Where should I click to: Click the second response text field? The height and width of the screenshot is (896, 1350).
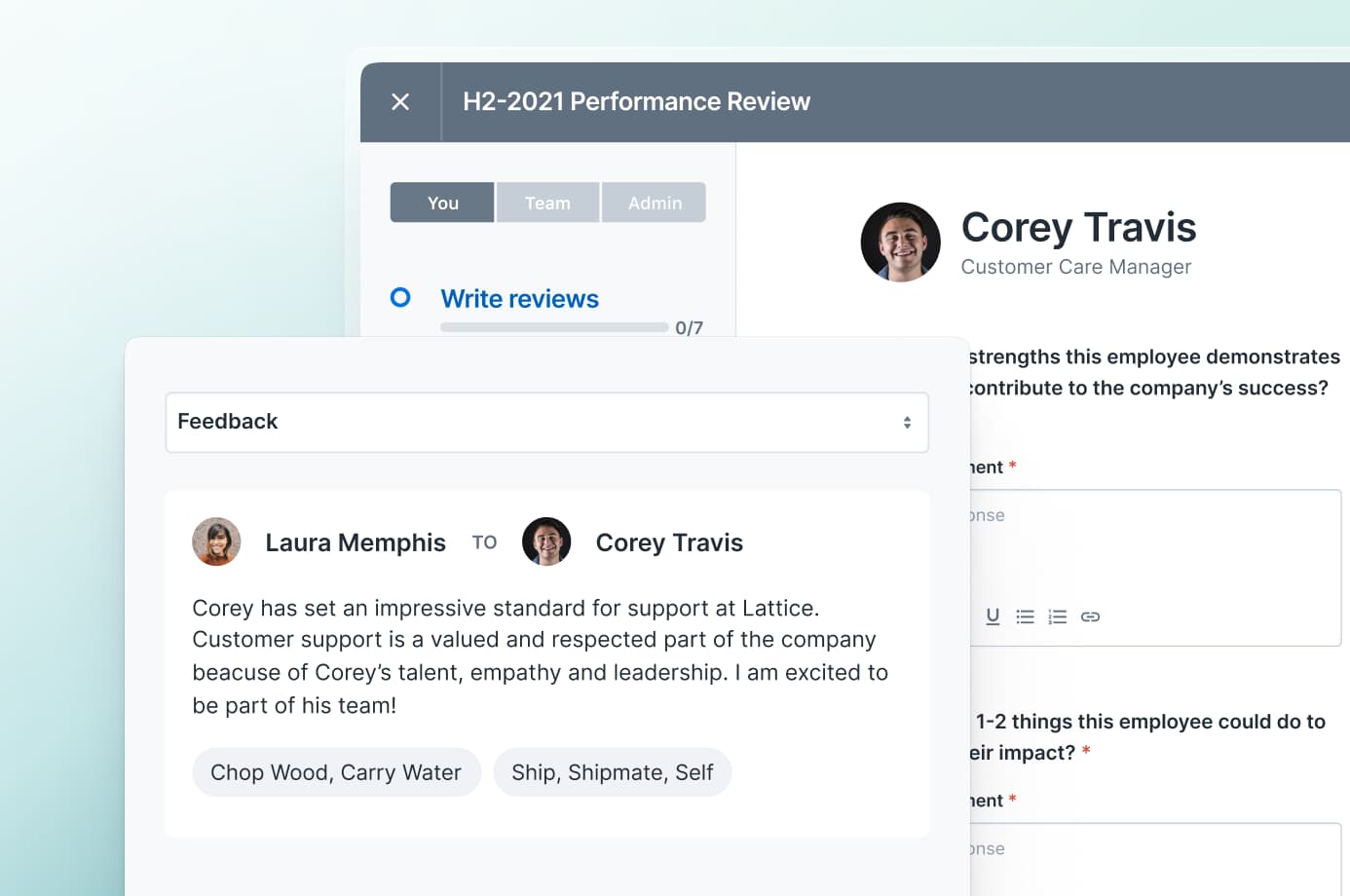point(1155,859)
